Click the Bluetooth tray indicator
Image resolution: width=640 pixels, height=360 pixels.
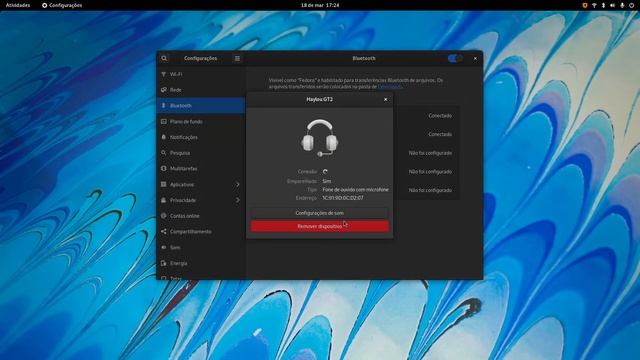click(603, 5)
